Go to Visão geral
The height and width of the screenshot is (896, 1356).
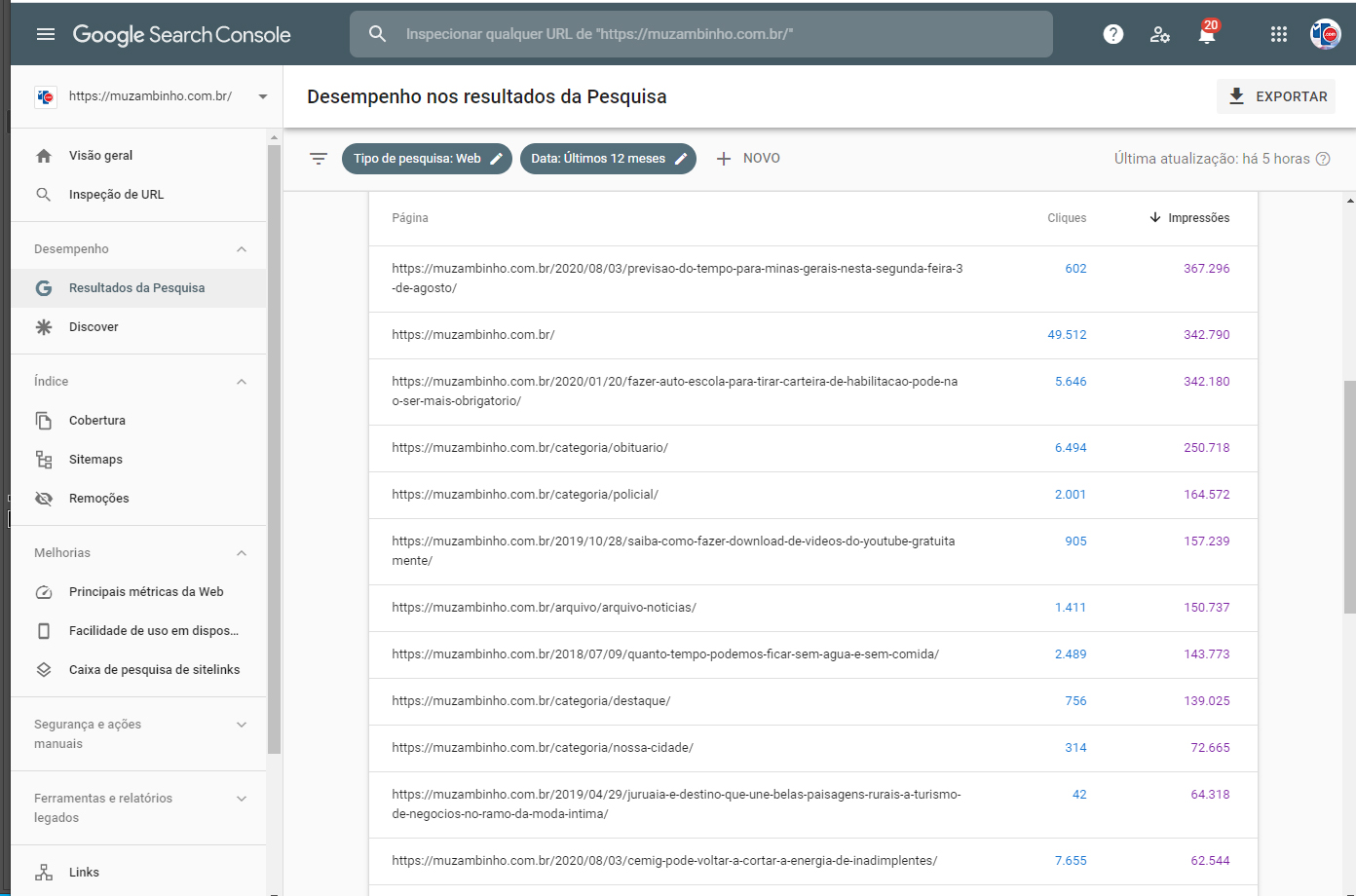click(100, 156)
